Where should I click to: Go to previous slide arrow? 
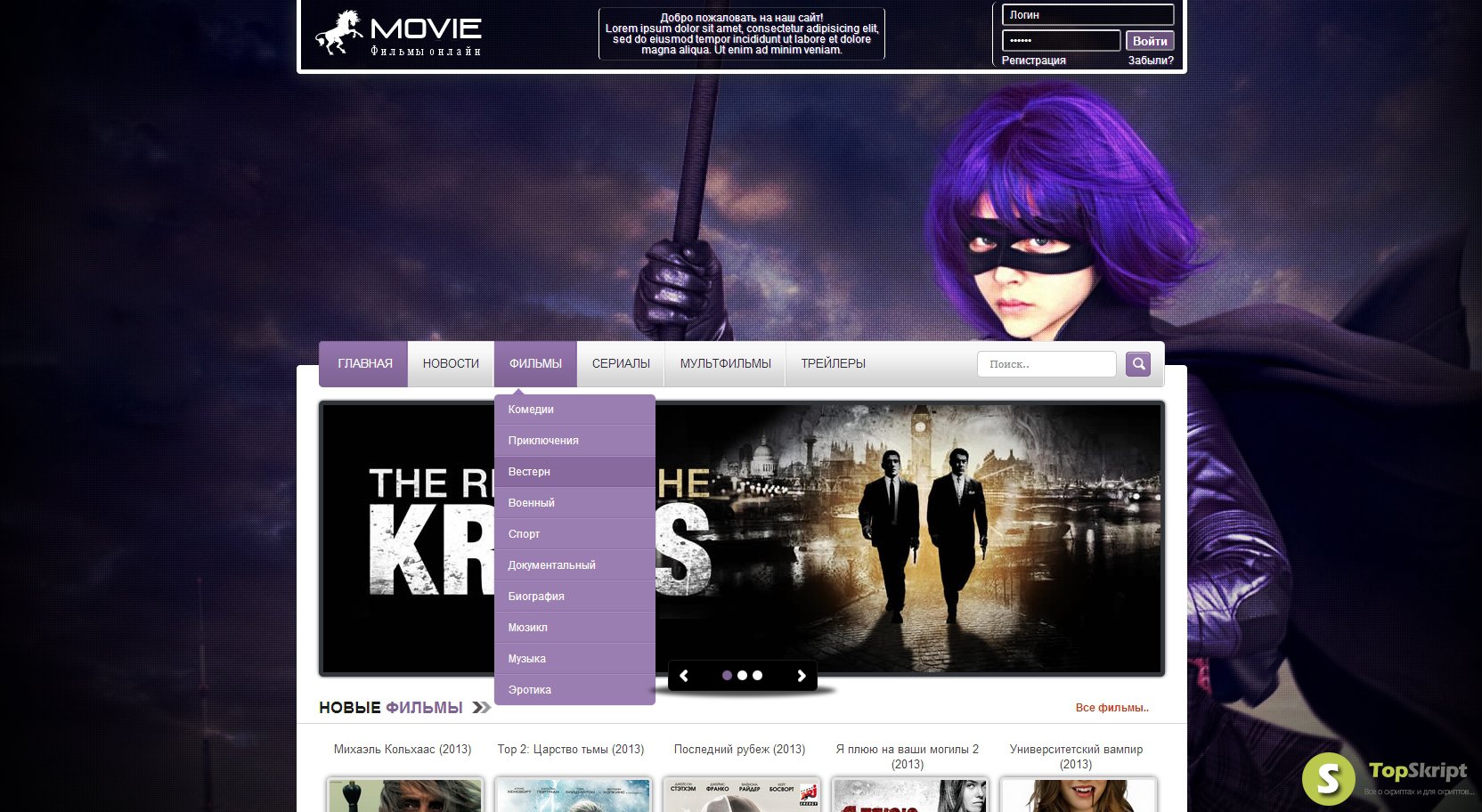(x=684, y=676)
